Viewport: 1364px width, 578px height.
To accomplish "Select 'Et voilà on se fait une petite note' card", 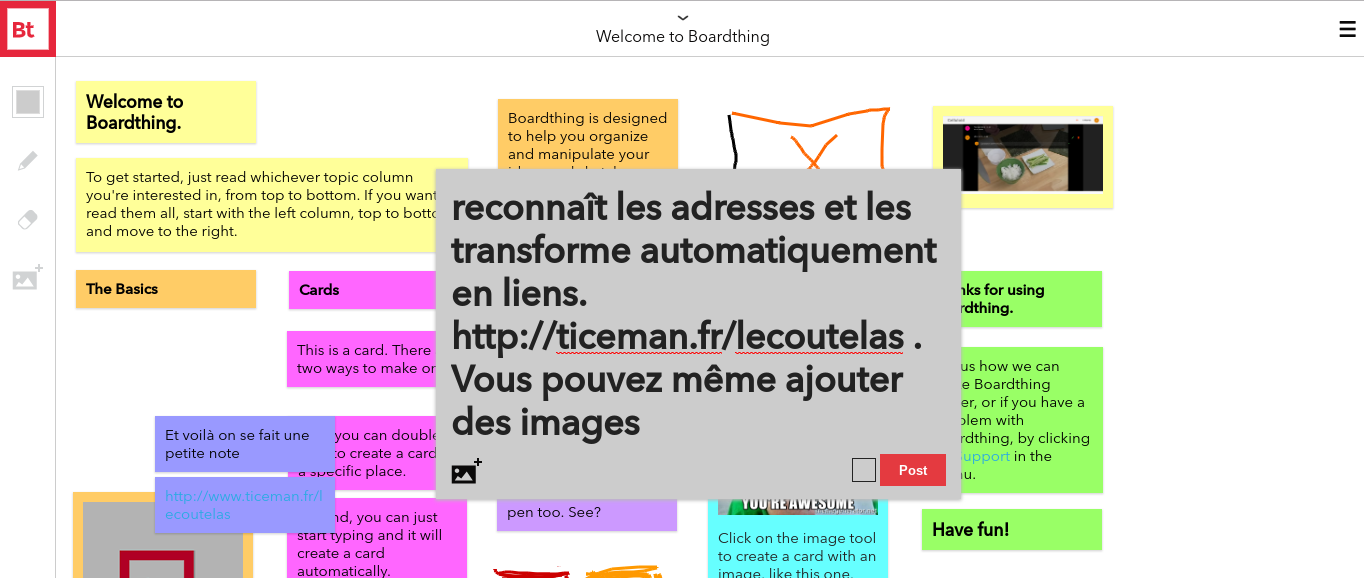I will pos(245,444).
